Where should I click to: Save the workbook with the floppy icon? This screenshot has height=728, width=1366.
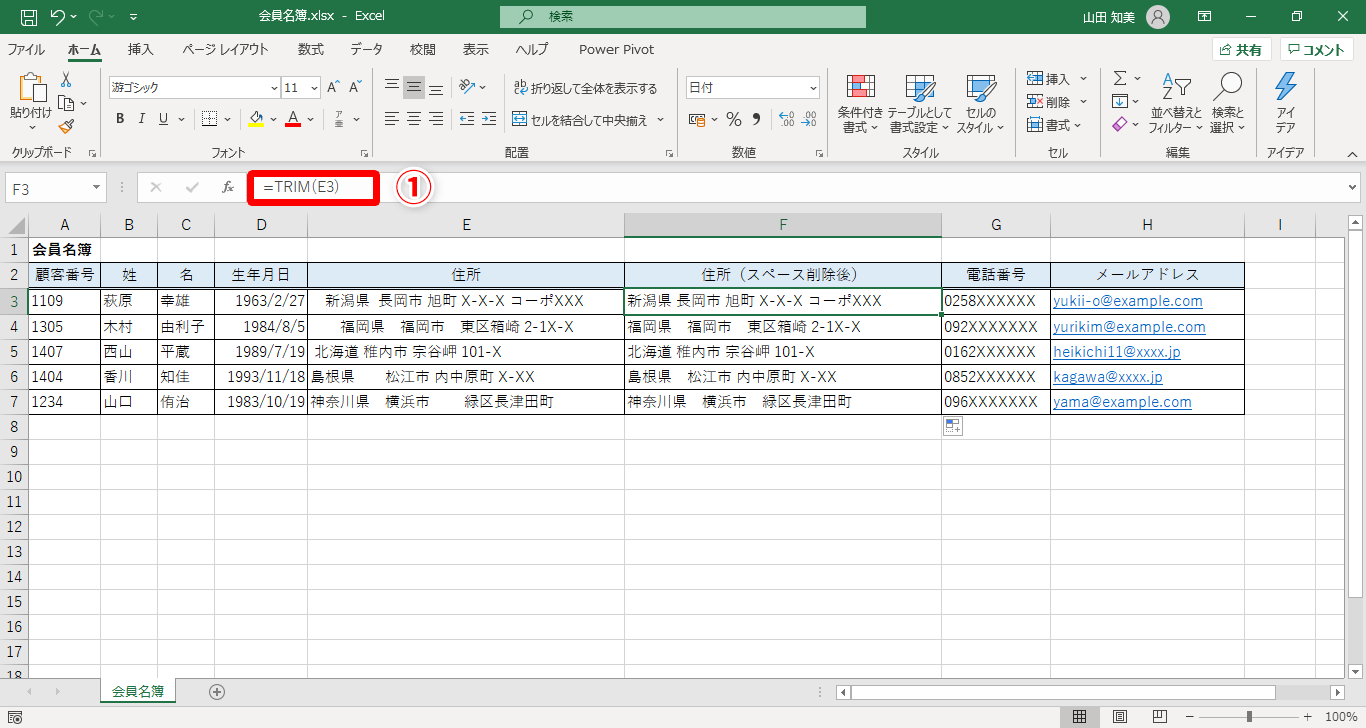(29, 17)
